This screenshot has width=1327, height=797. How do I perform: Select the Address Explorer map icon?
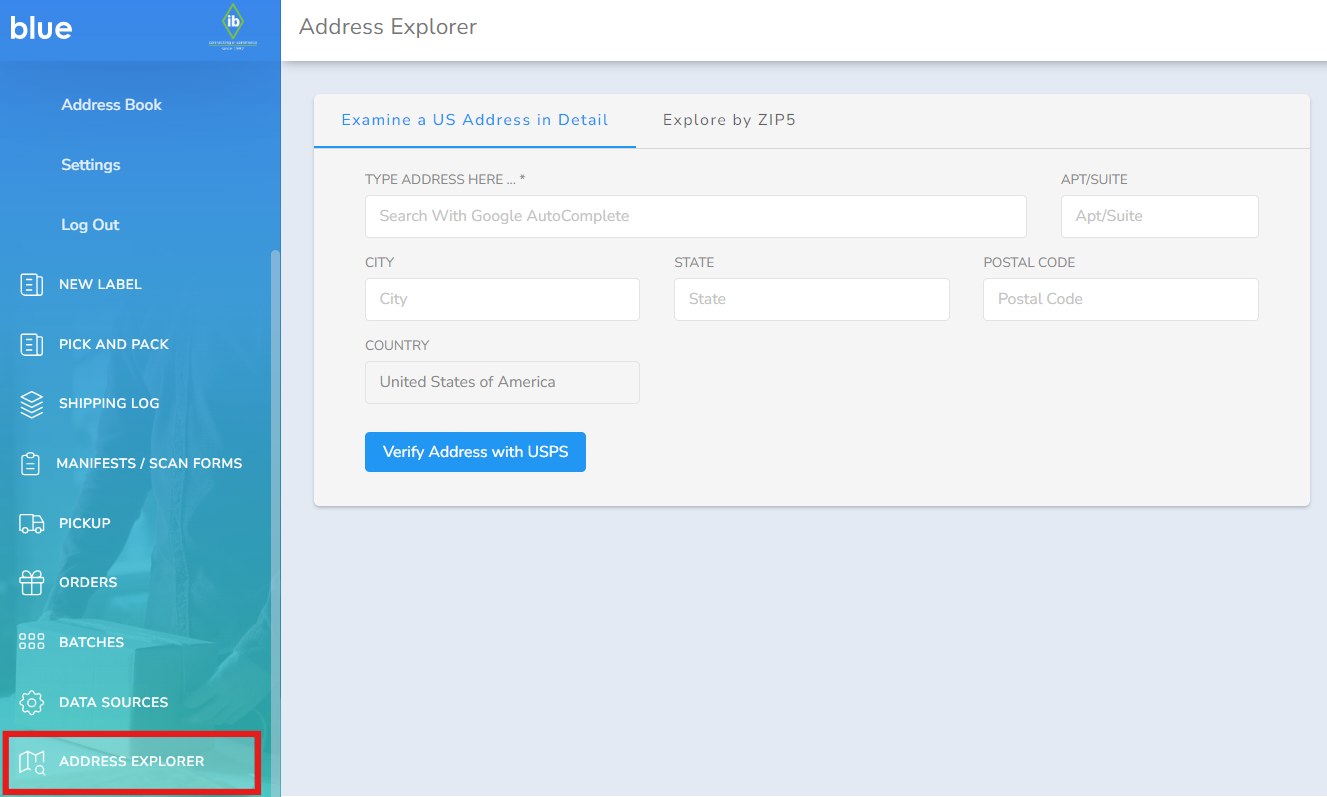pyautogui.click(x=31, y=761)
